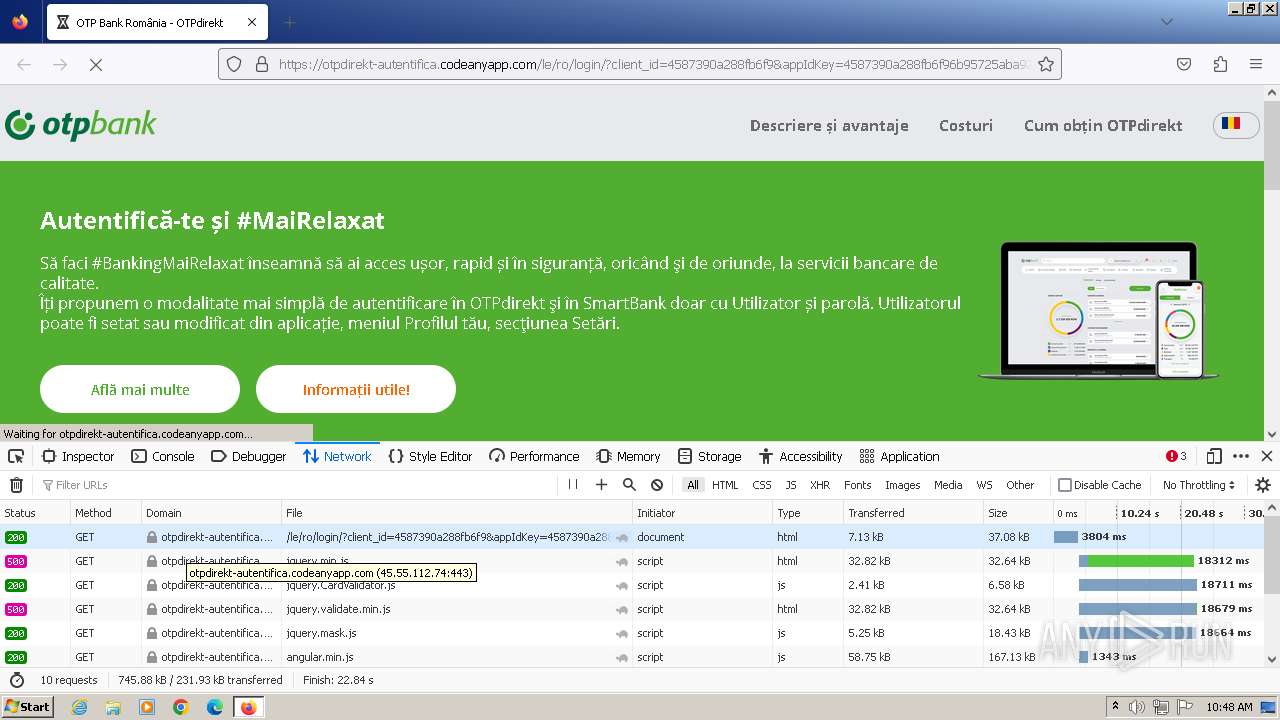1280x720 pixels.
Task: Open the Costuri link
Action: click(x=966, y=125)
